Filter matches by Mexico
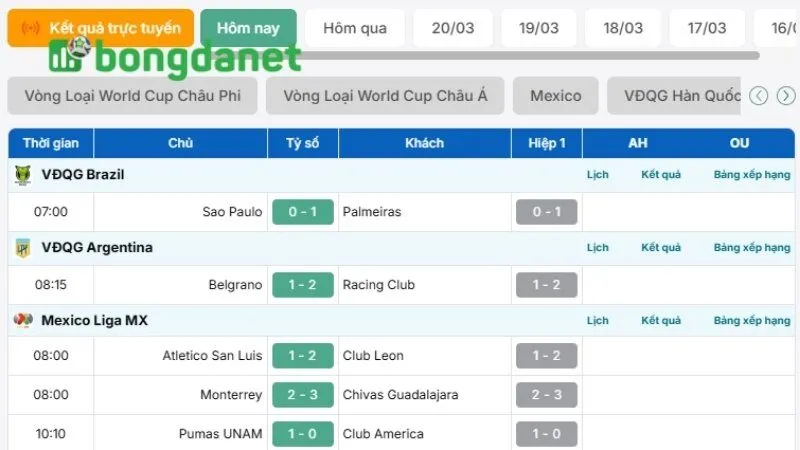 pos(555,96)
